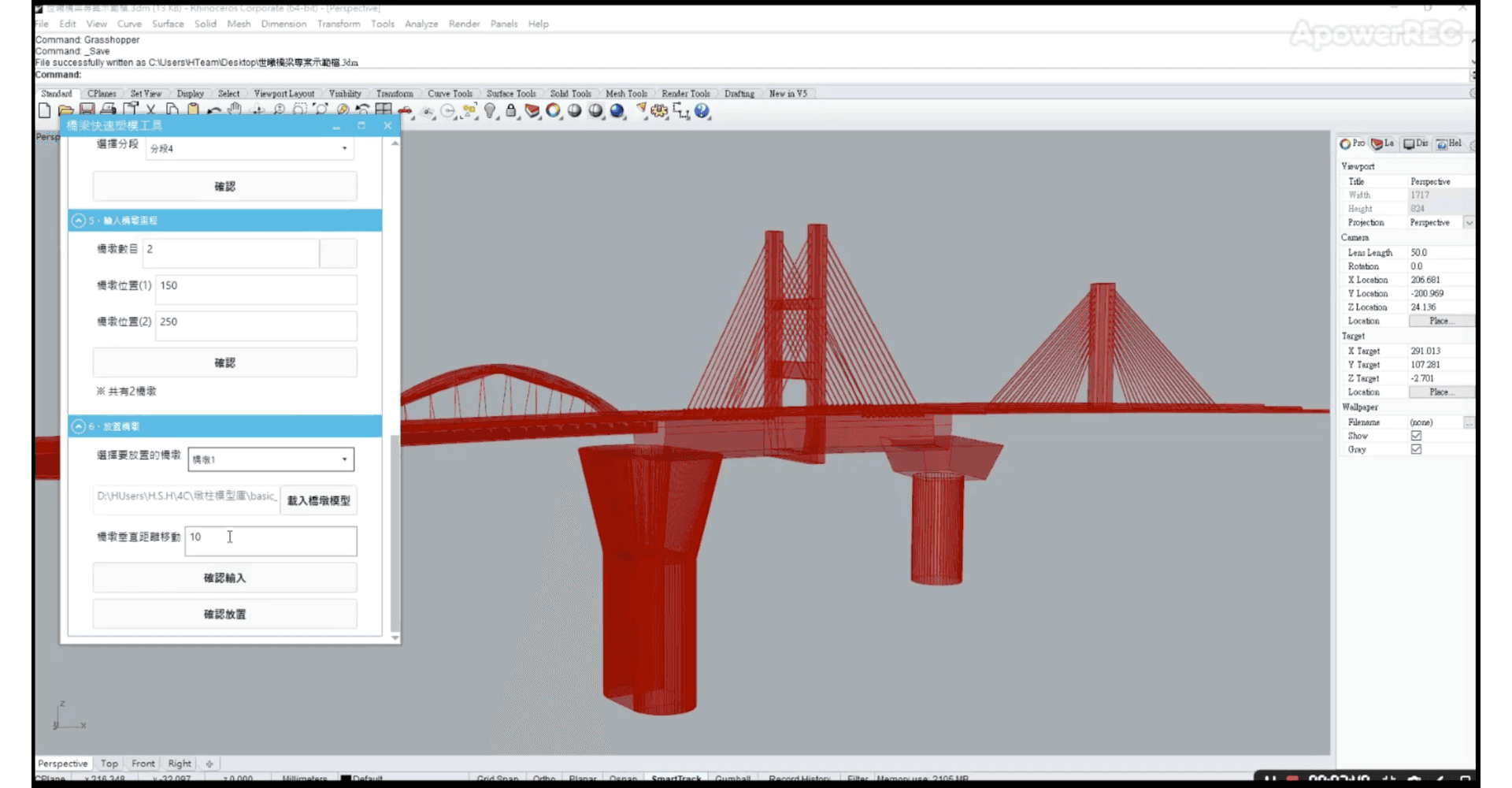Switch to the Curve Tools toolbar tab
The width and height of the screenshot is (1512, 788).
point(450,93)
